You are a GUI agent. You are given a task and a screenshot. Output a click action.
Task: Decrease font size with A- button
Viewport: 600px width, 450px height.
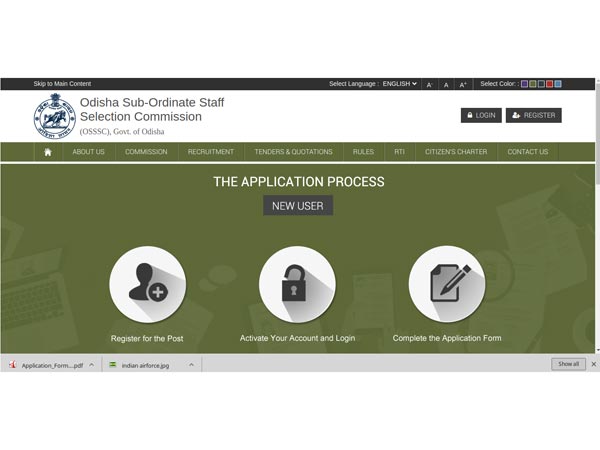click(430, 85)
